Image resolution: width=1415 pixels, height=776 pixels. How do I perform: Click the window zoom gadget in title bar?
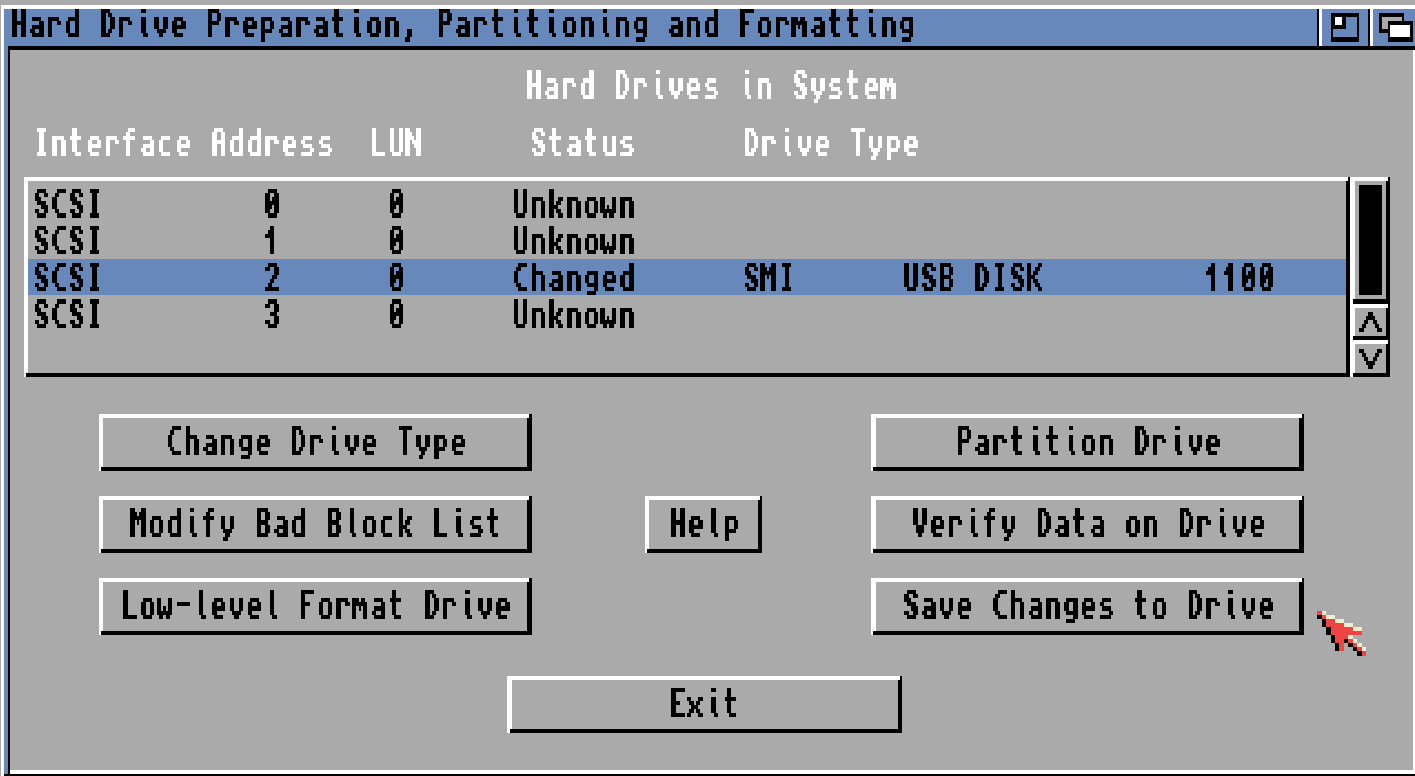(x=1343, y=26)
